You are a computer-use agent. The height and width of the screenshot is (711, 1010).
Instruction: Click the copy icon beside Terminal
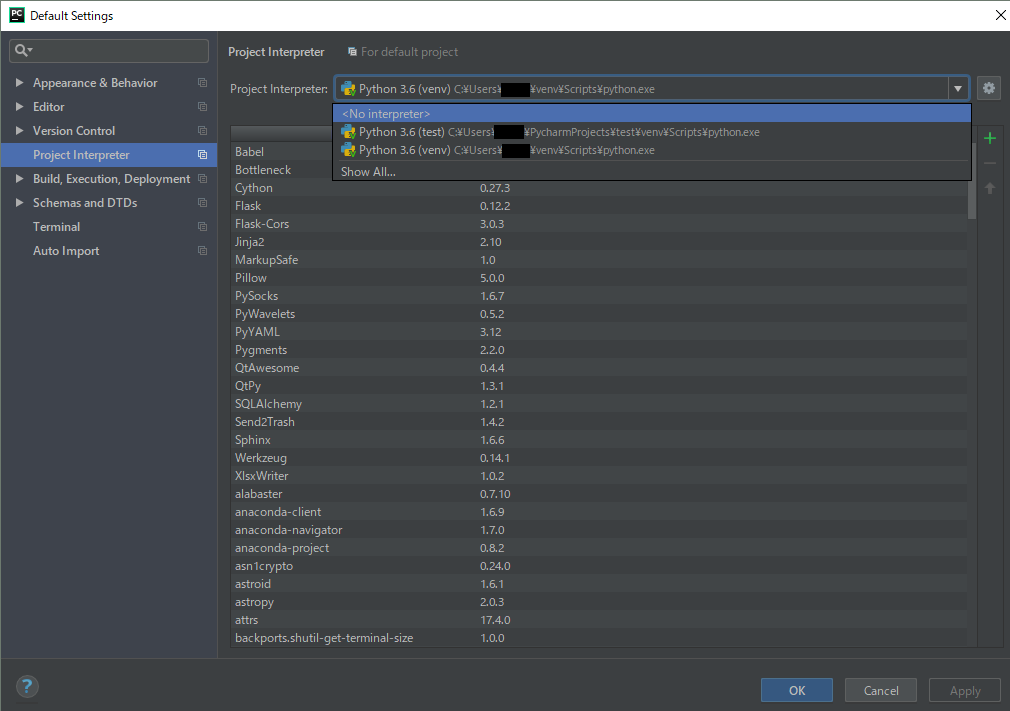[x=202, y=227]
